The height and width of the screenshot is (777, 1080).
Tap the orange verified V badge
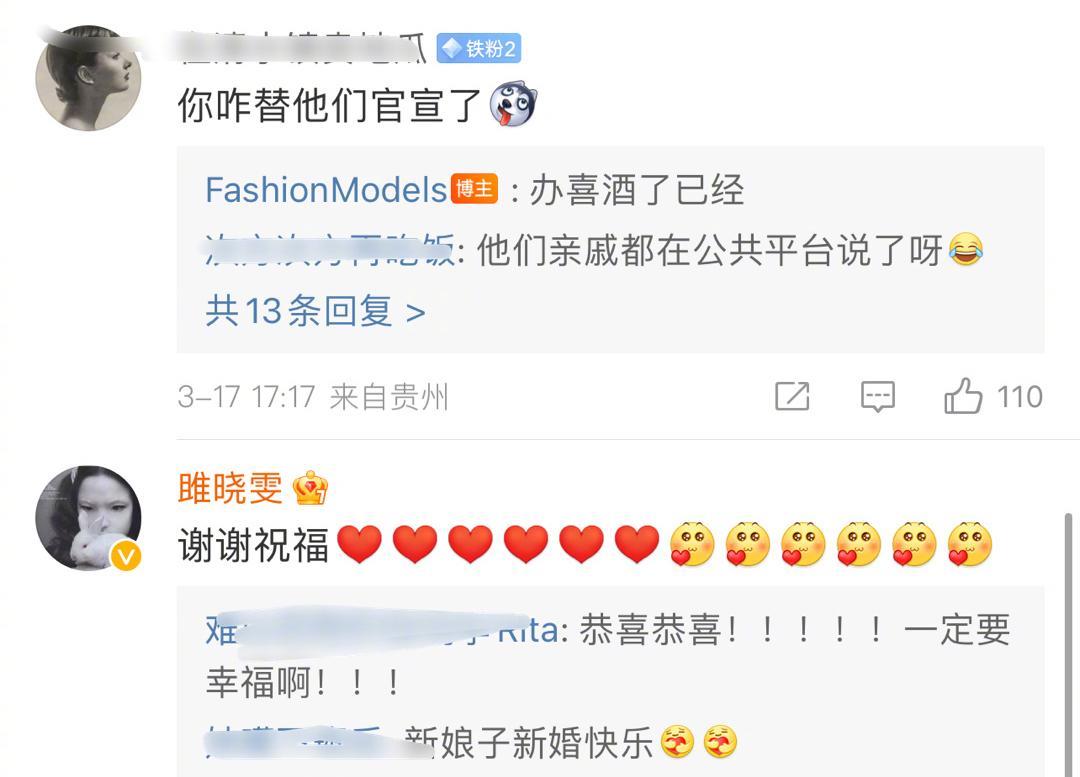(x=126, y=555)
